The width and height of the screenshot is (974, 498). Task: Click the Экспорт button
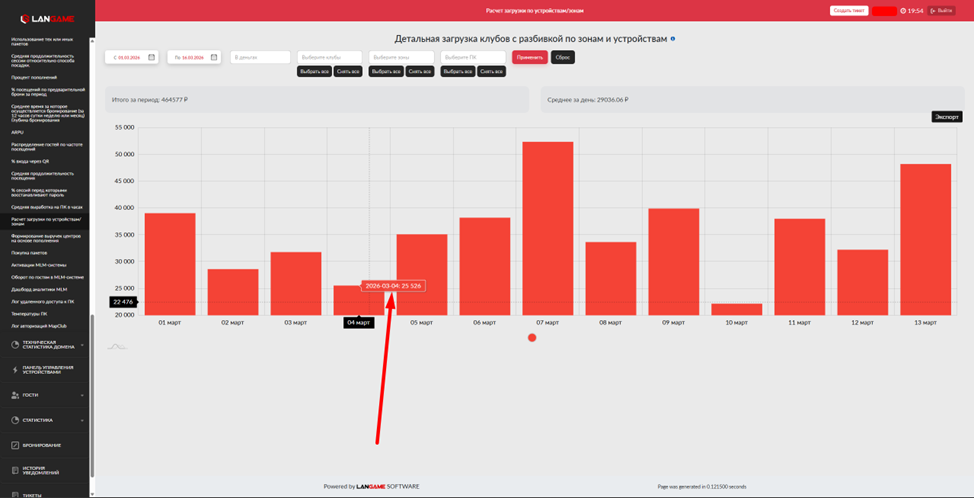pyautogui.click(x=946, y=117)
